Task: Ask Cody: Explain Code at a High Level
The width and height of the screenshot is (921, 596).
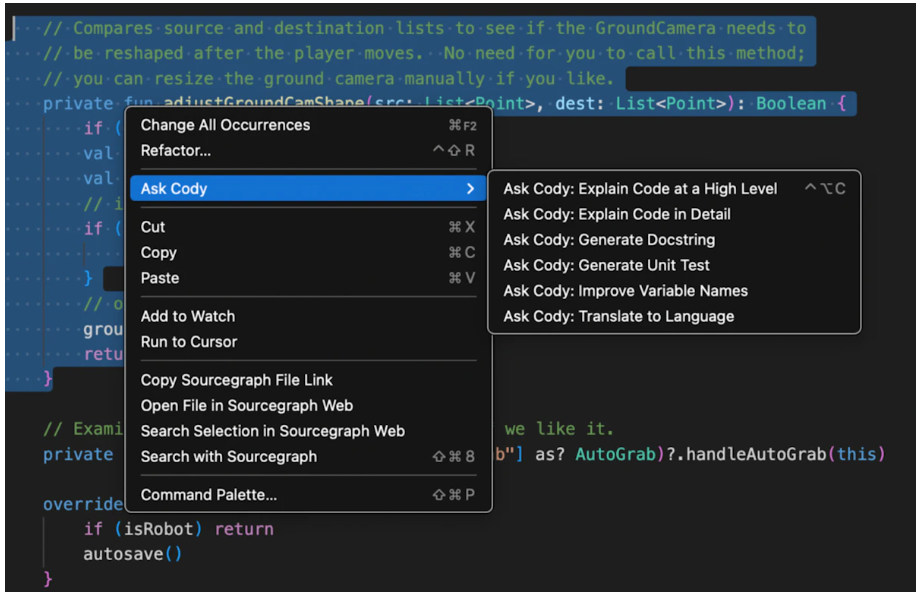Action: point(674,188)
